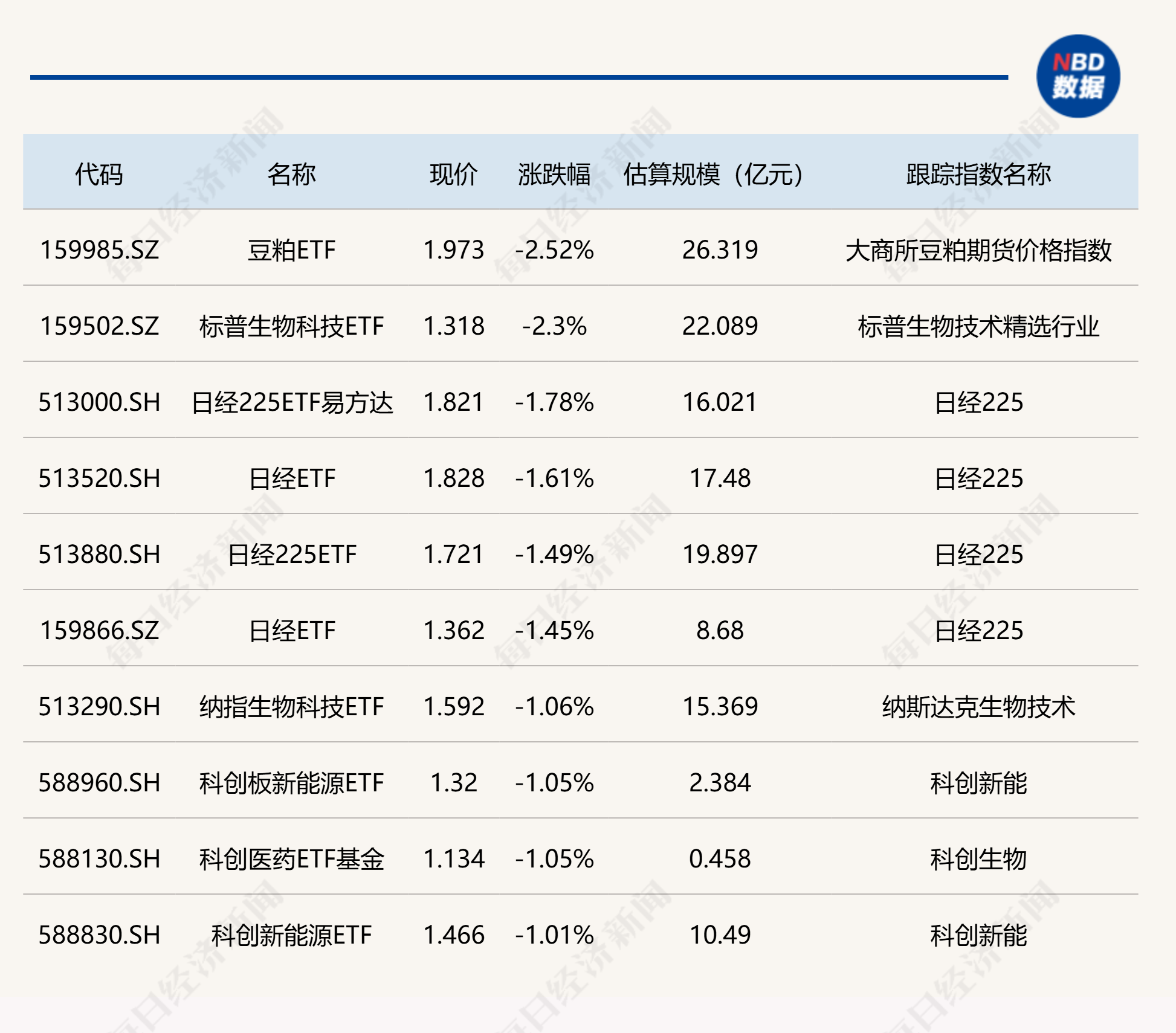Click 标普生物科技ETF name cell

tap(291, 326)
